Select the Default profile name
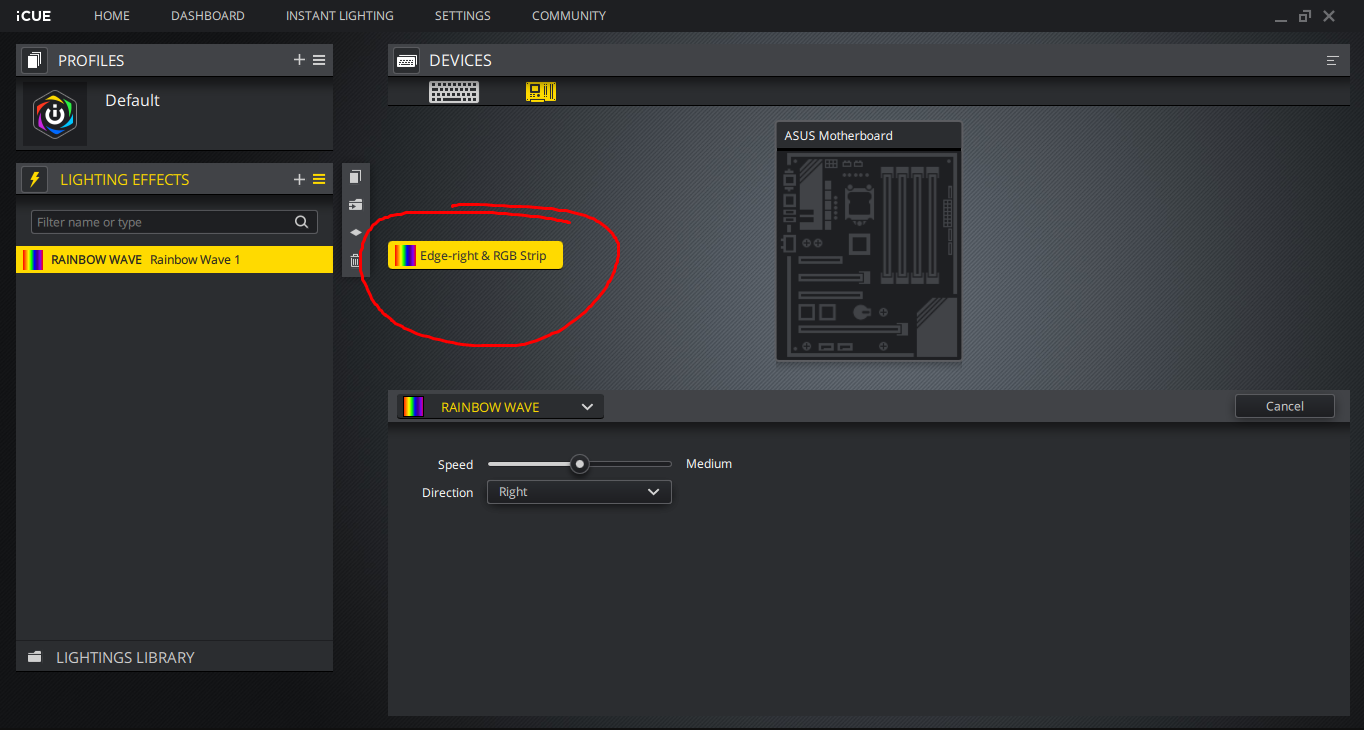This screenshot has width=1364, height=730. (132, 100)
